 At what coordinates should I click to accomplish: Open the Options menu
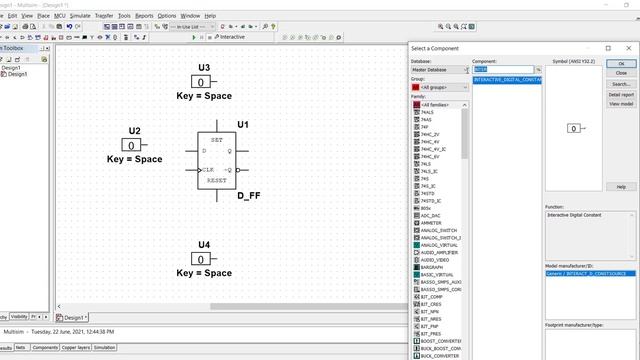(x=167, y=16)
